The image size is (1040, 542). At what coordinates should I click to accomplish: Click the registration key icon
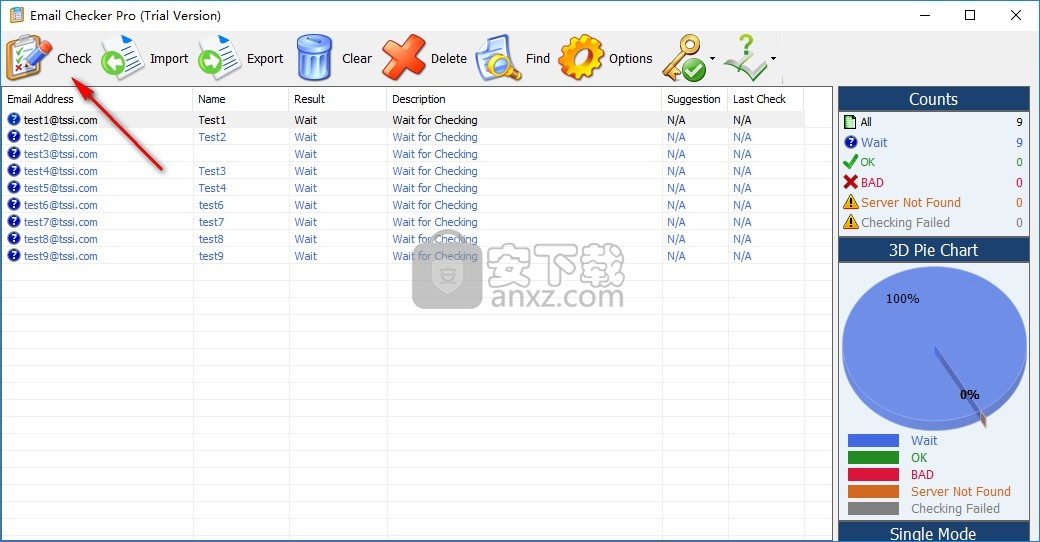tap(684, 58)
